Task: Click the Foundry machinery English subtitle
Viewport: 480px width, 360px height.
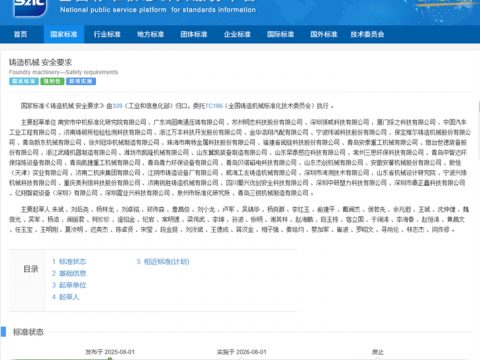Action: coord(63,72)
